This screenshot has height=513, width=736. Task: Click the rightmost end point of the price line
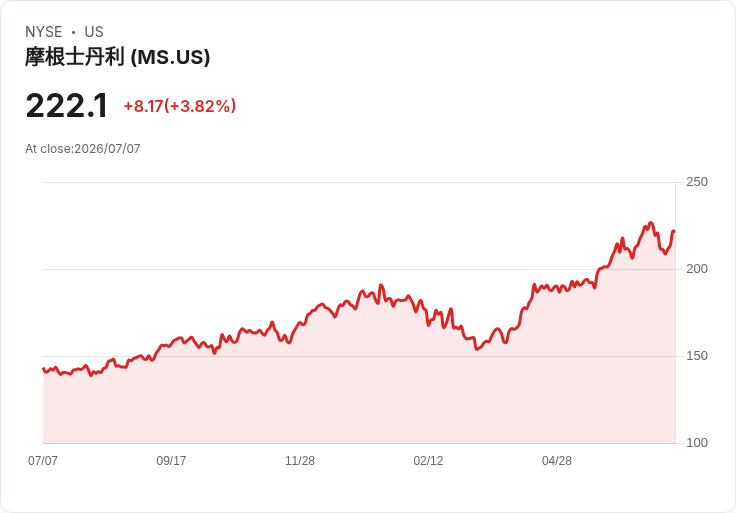click(x=674, y=231)
